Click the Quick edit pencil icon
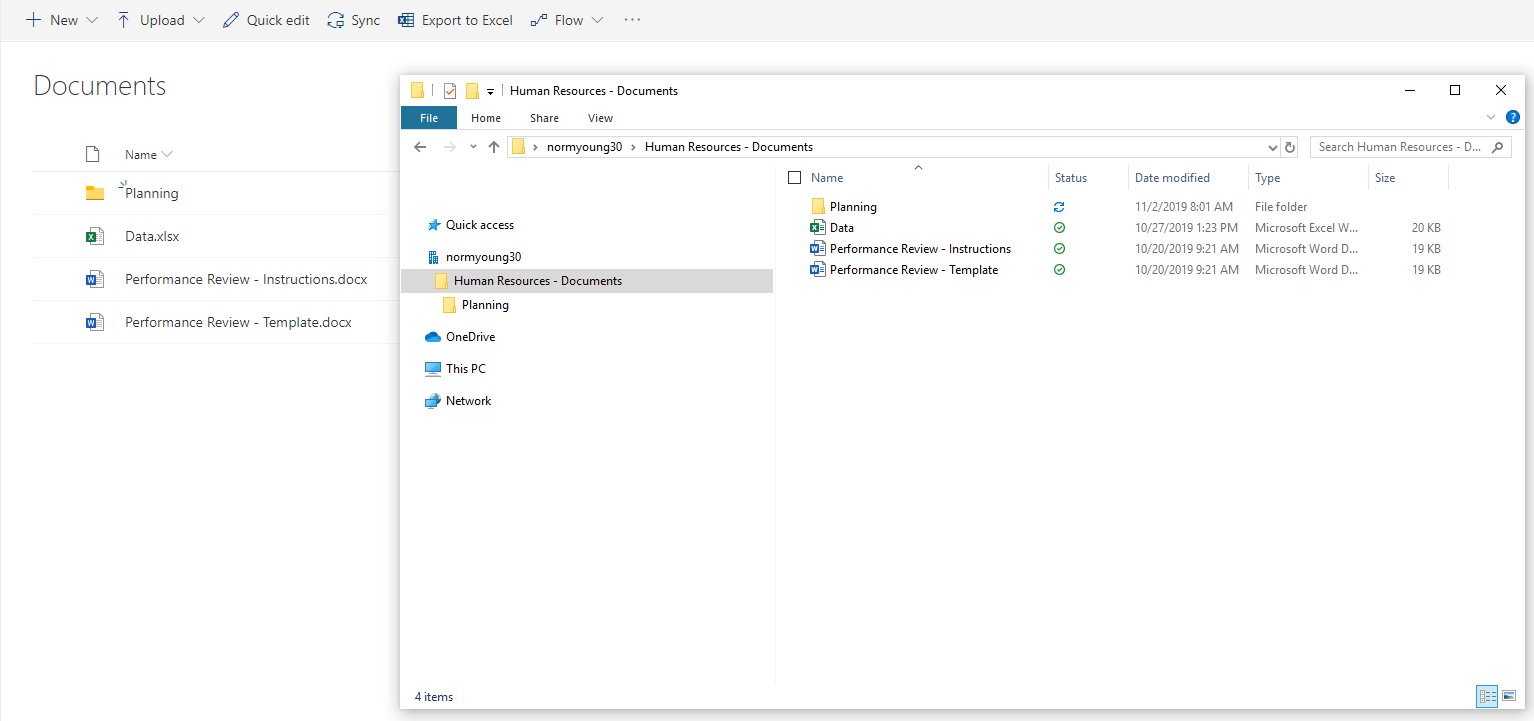 [x=231, y=20]
